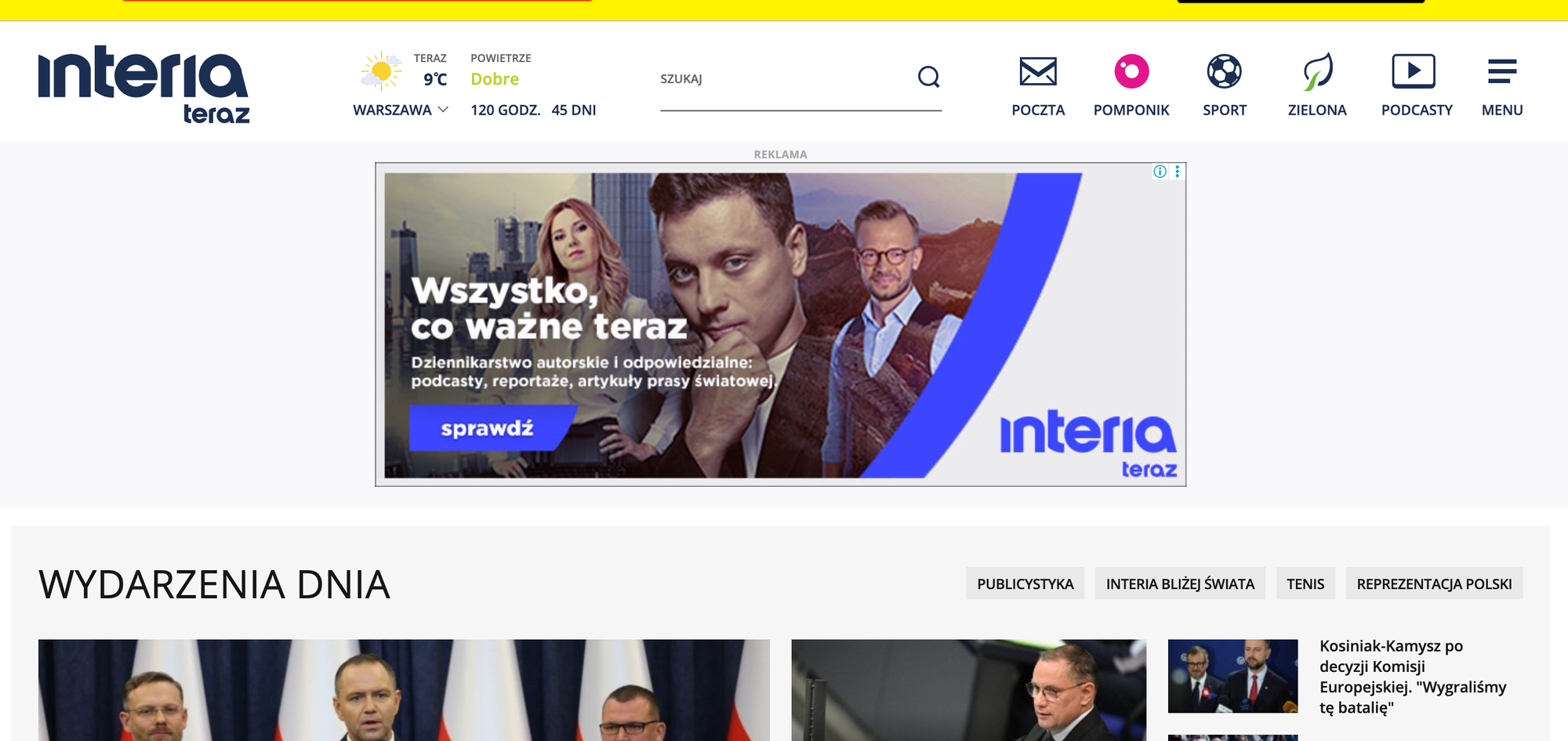This screenshot has width=1568, height=741.
Task: Open the ad options three-dot icon
Action: tap(1177, 172)
